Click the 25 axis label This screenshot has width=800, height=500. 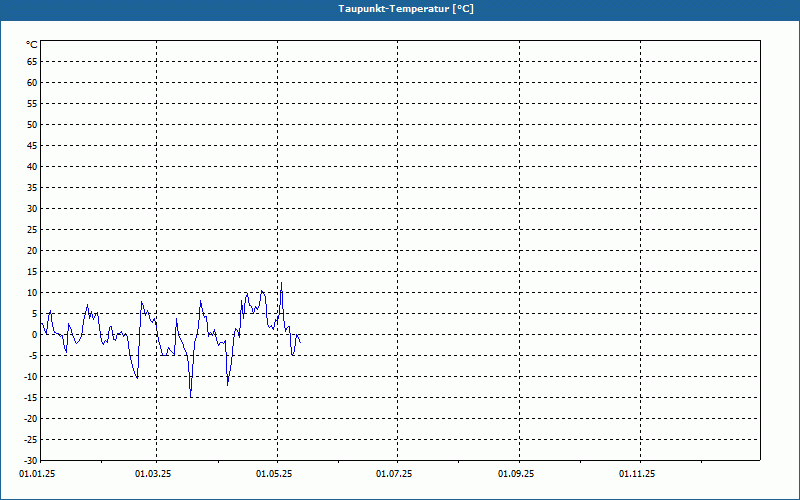click(32, 230)
